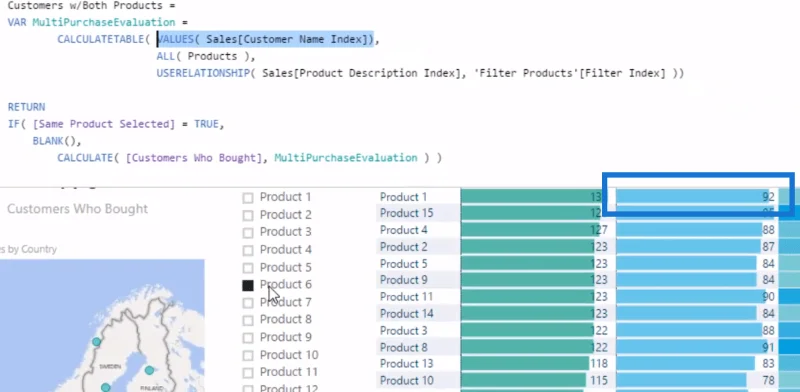
Task: Check the Product 7 slicer checkbox
Action: [x=247, y=303]
